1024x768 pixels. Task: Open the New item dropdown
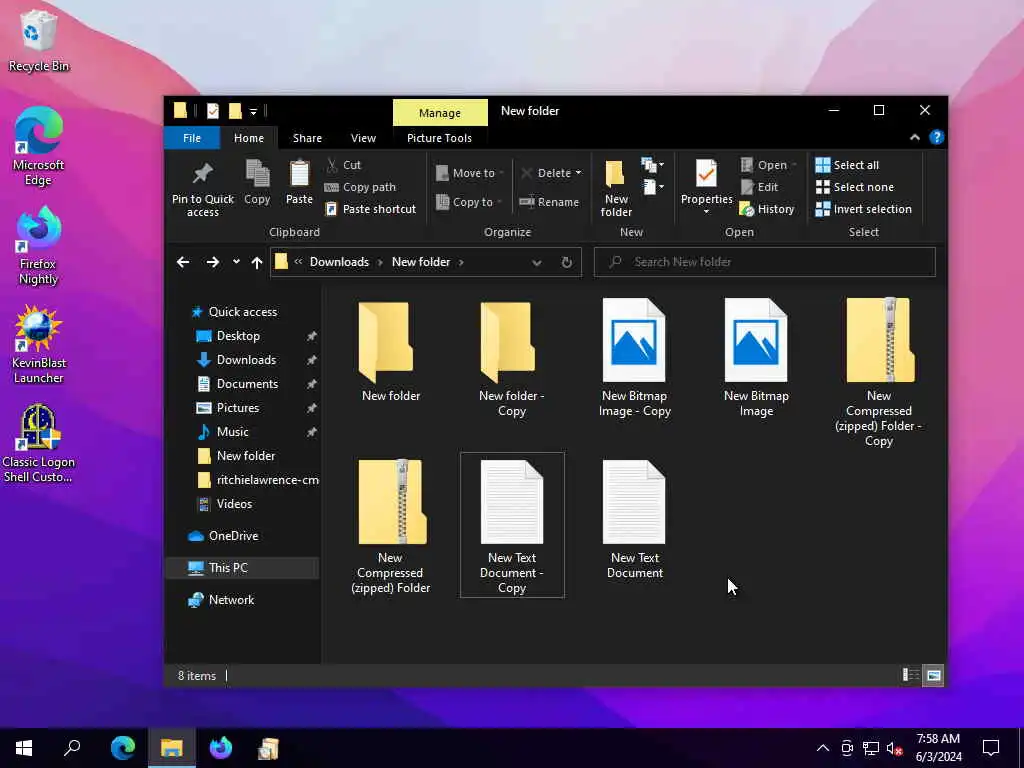[652, 165]
